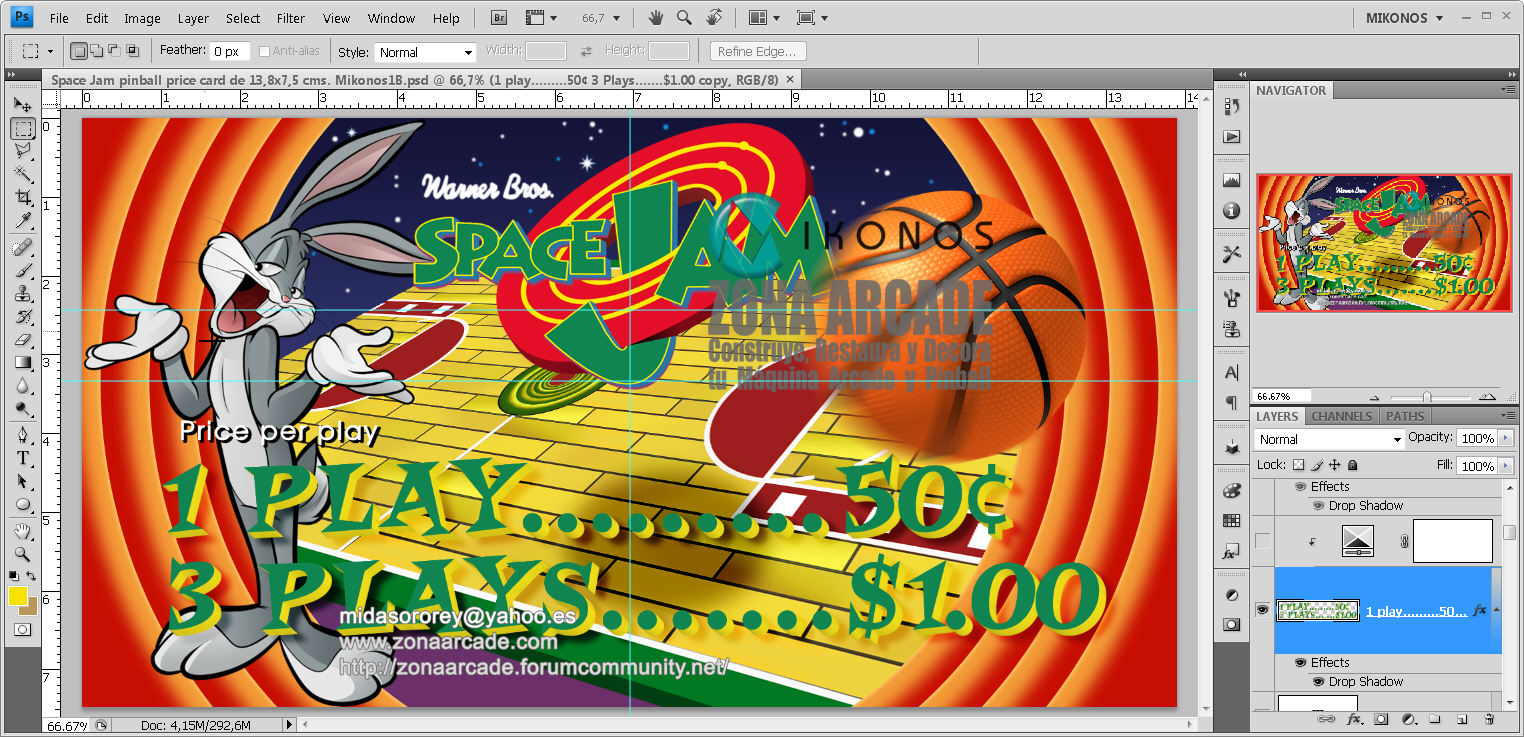Click the Navigator preview thumbnail

click(x=1383, y=242)
